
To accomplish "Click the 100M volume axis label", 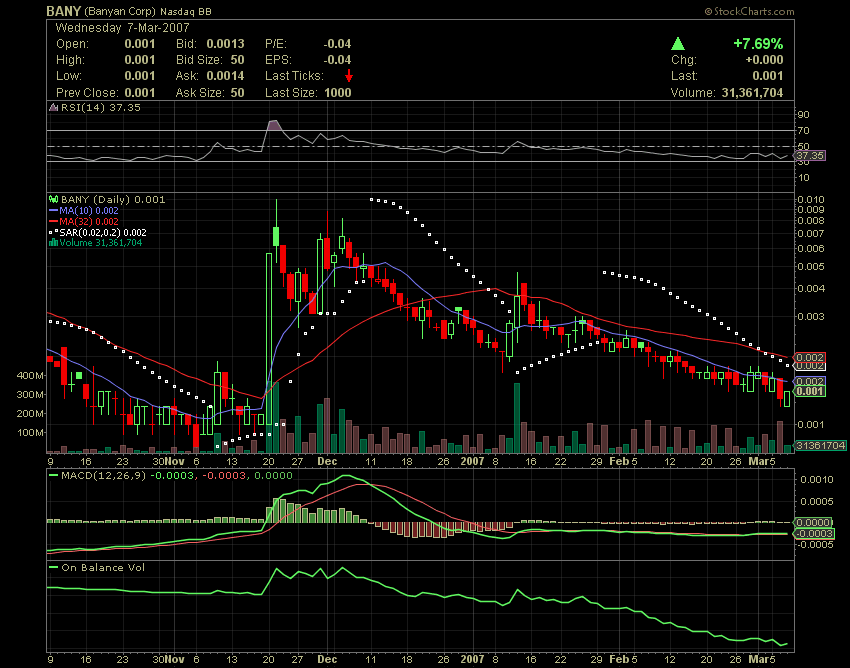I will coord(30,433).
